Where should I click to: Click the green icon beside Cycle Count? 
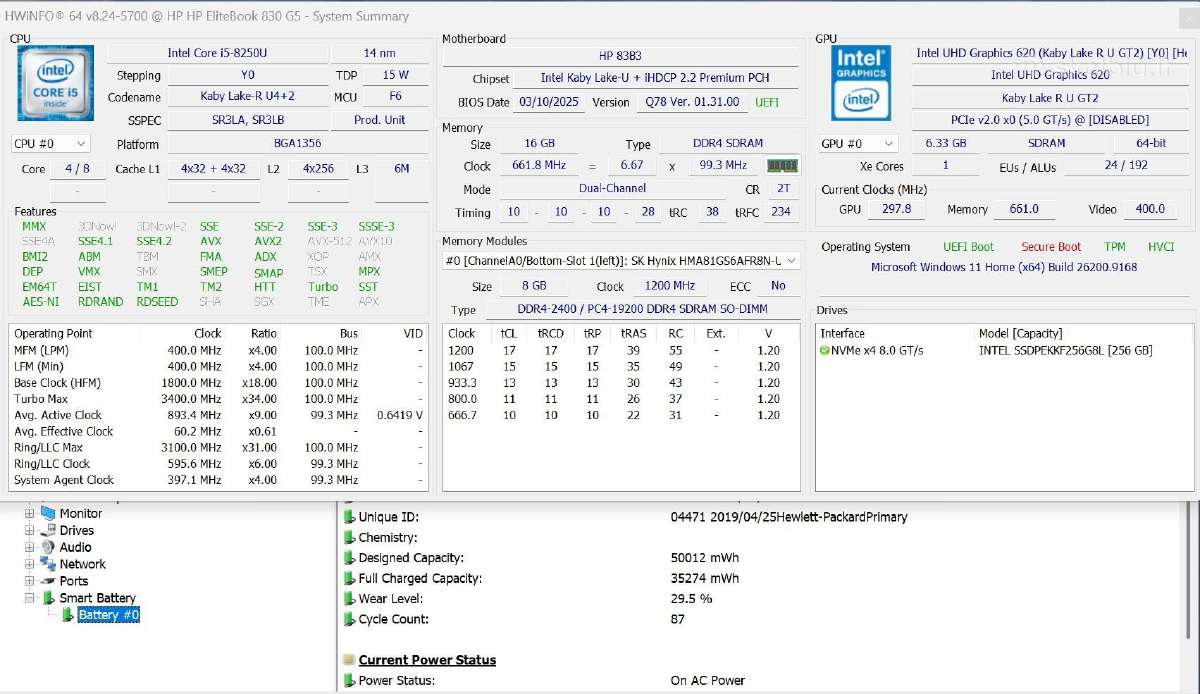click(349, 619)
